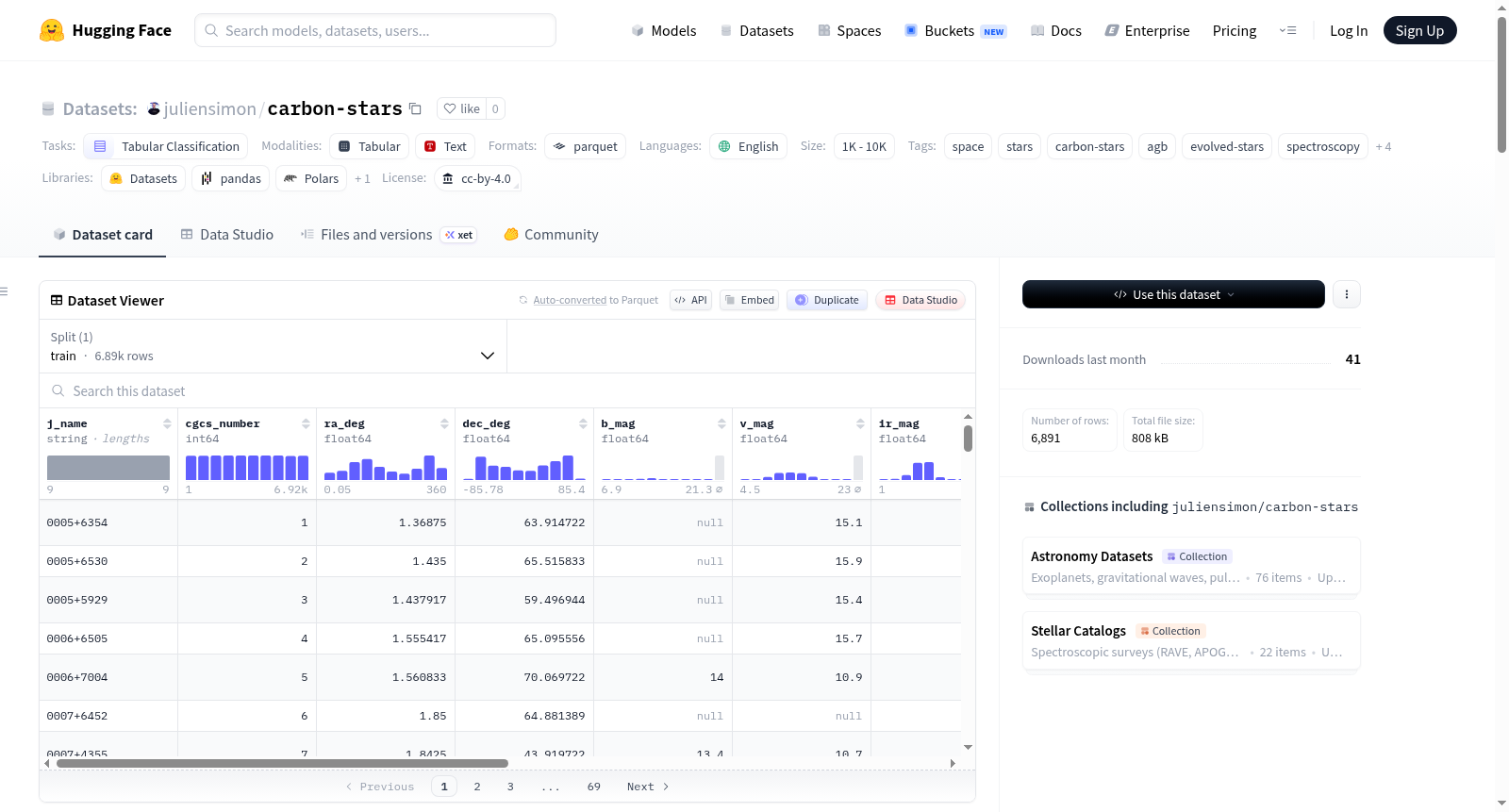
Task: Click the parquet format tag
Action: pyautogui.click(x=585, y=146)
